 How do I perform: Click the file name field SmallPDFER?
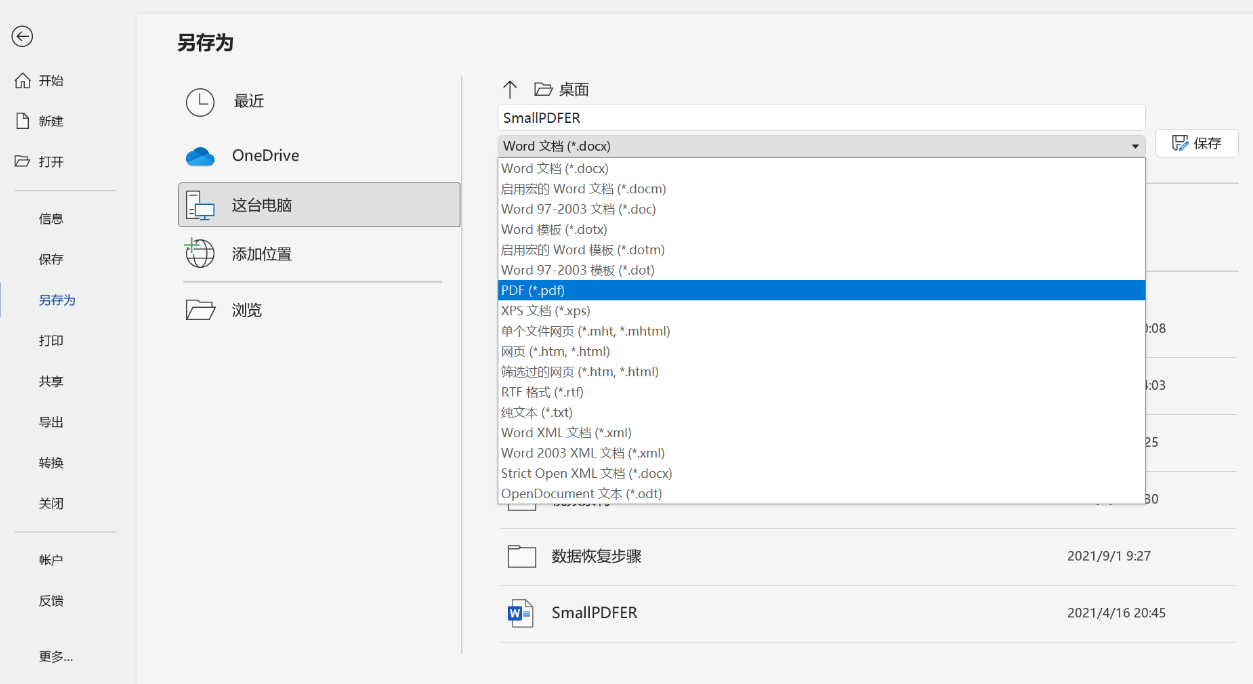pos(820,118)
